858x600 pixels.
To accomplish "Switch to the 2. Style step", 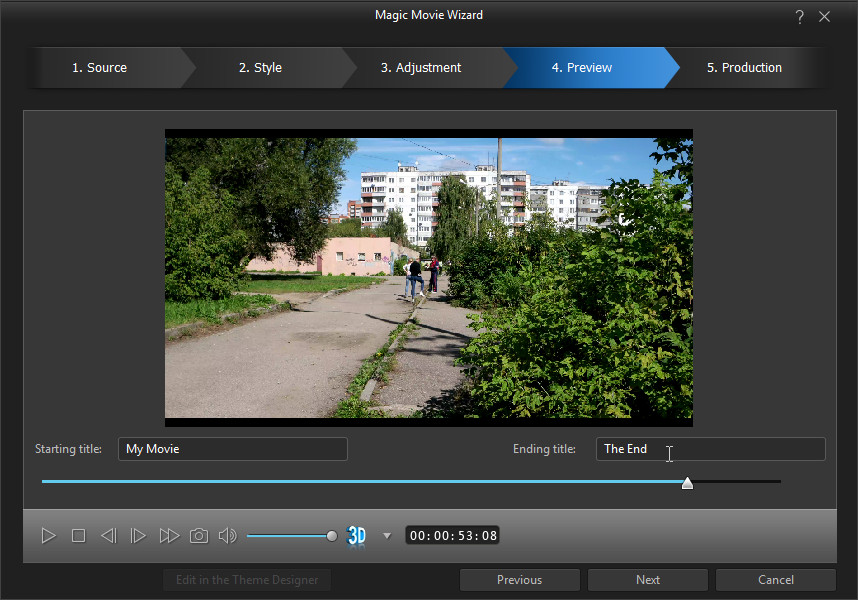I will pyautogui.click(x=260, y=68).
